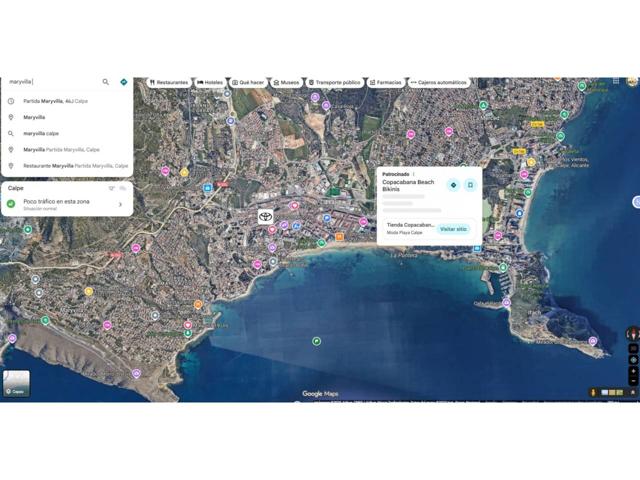Filter map by Restaurantes
This screenshot has width=640, height=480.
coord(168,82)
